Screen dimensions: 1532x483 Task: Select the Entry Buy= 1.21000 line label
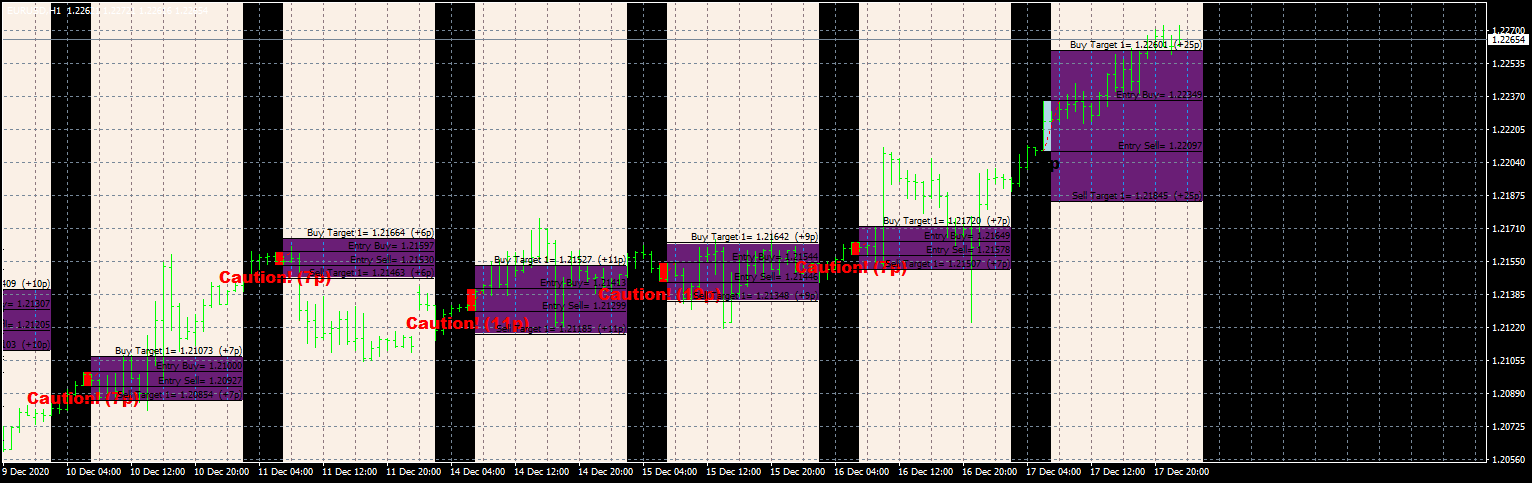point(199,366)
